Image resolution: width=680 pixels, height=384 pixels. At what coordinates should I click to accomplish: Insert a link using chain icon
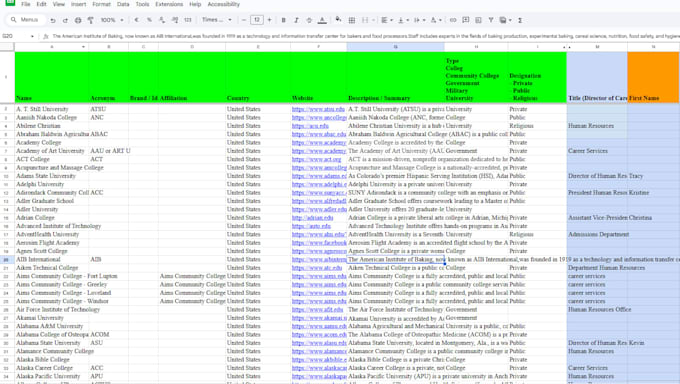[x=453, y=20]
